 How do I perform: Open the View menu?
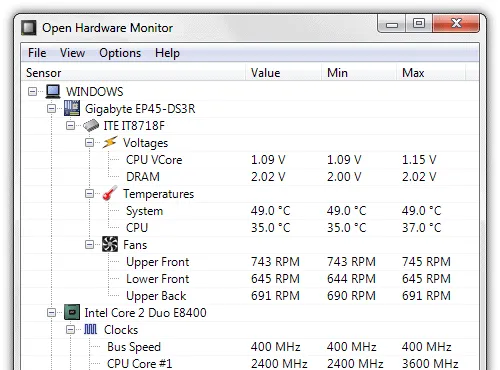(72, 53)
